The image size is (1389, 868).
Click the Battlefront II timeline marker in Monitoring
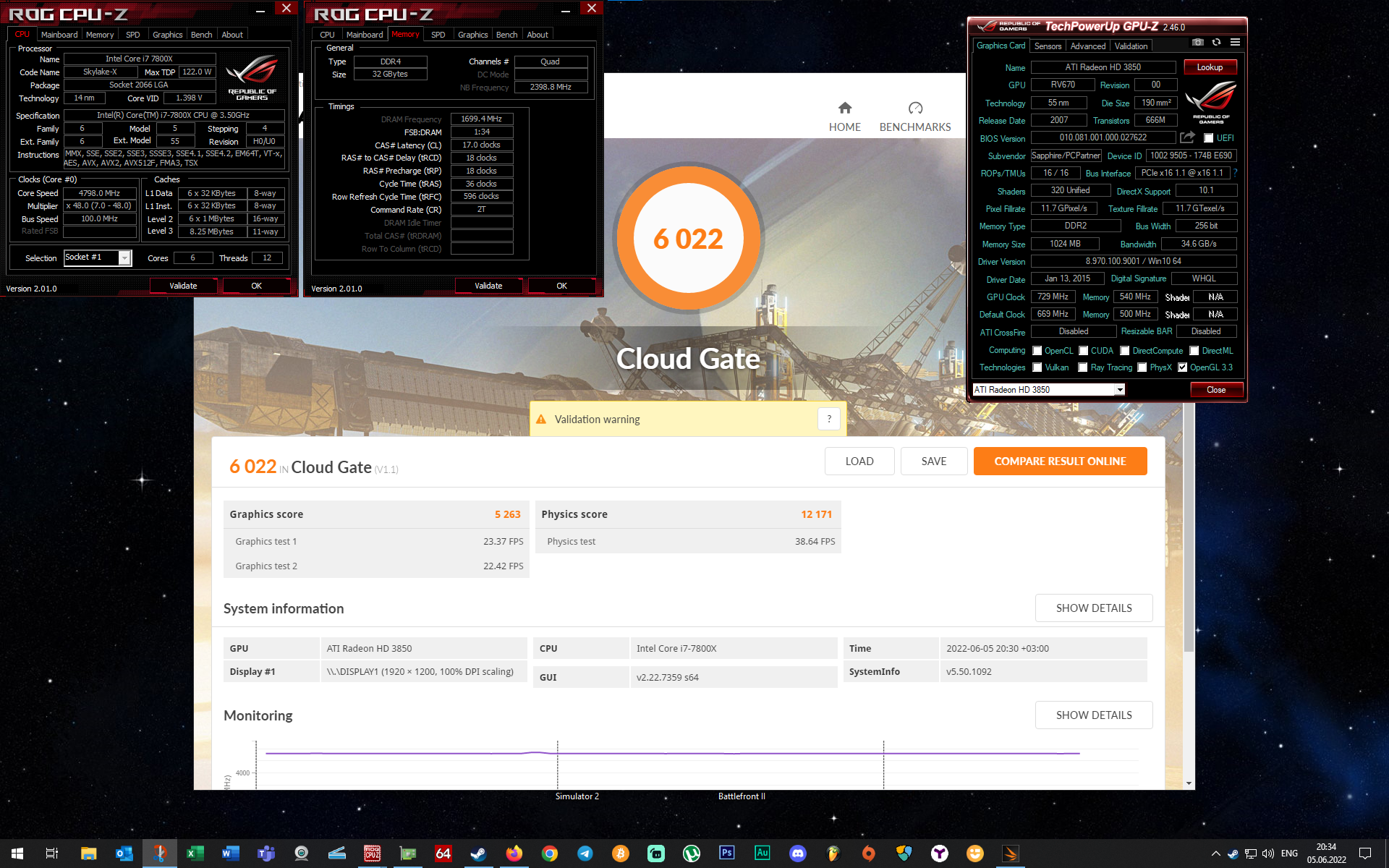tap(742, 796)
